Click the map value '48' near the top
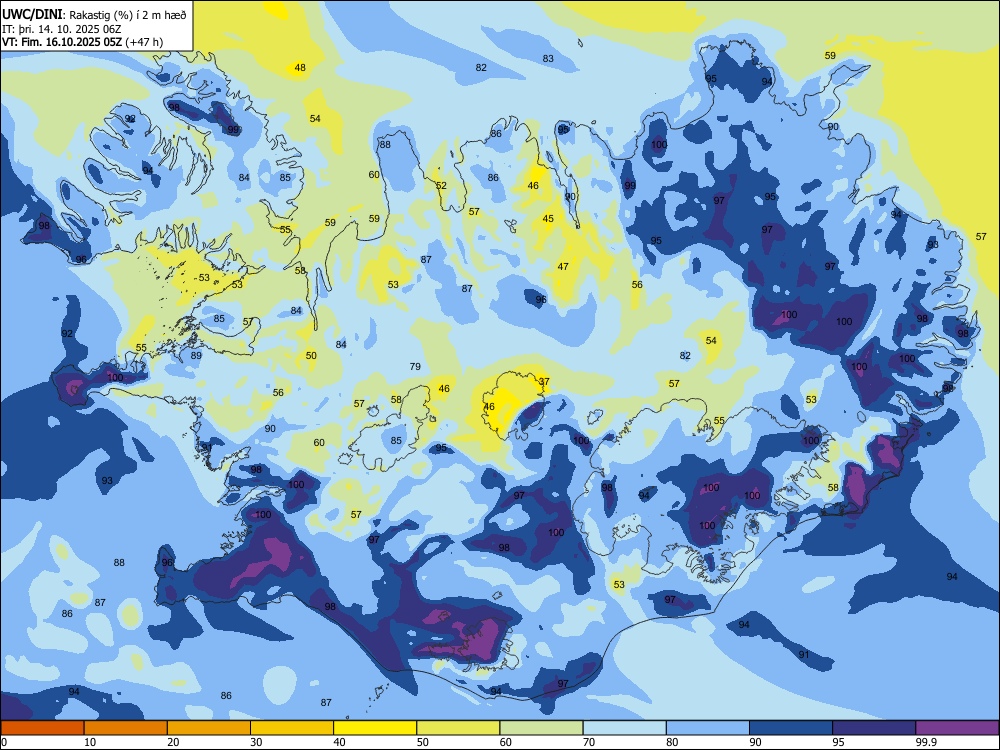 [x=300, y=68]
